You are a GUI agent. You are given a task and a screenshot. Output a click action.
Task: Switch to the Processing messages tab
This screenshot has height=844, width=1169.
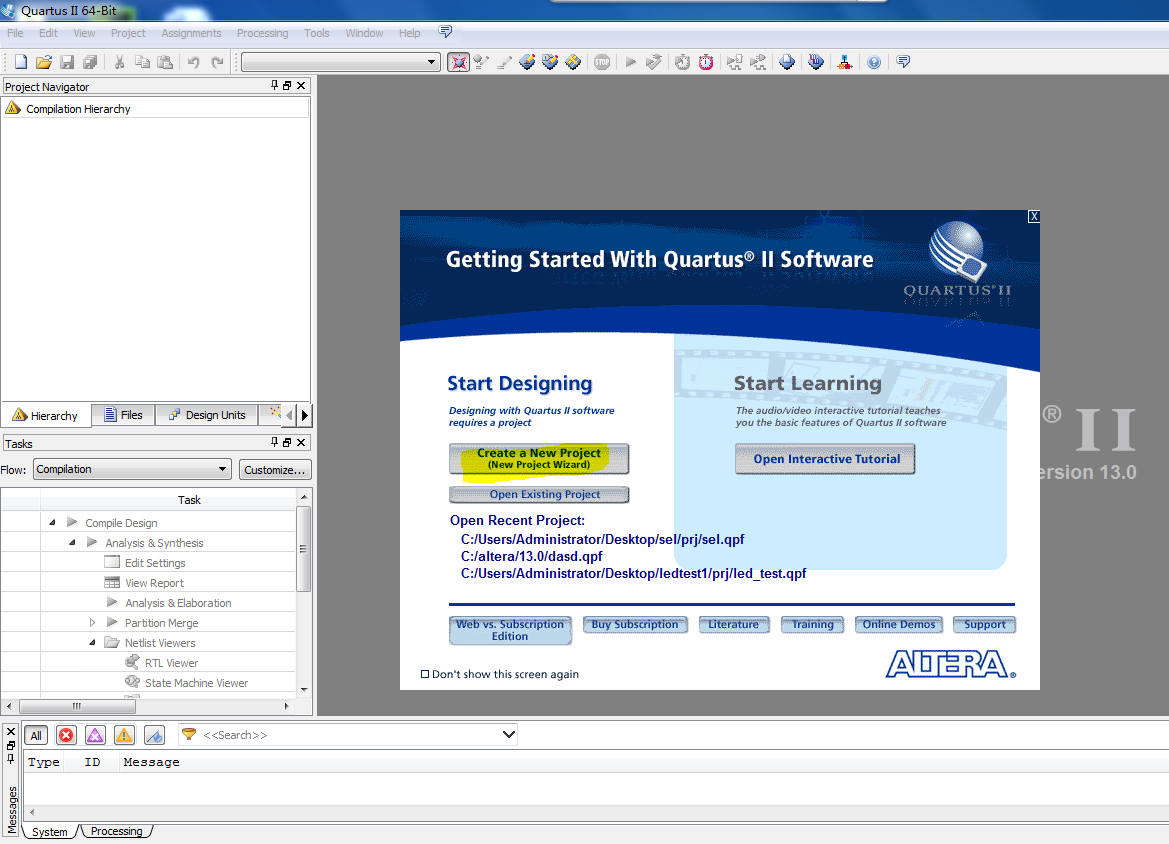(x=116, y=831)
